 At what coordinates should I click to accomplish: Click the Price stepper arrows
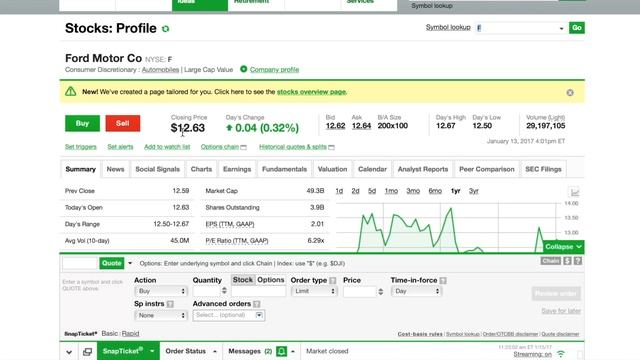(x=380, y=291)
